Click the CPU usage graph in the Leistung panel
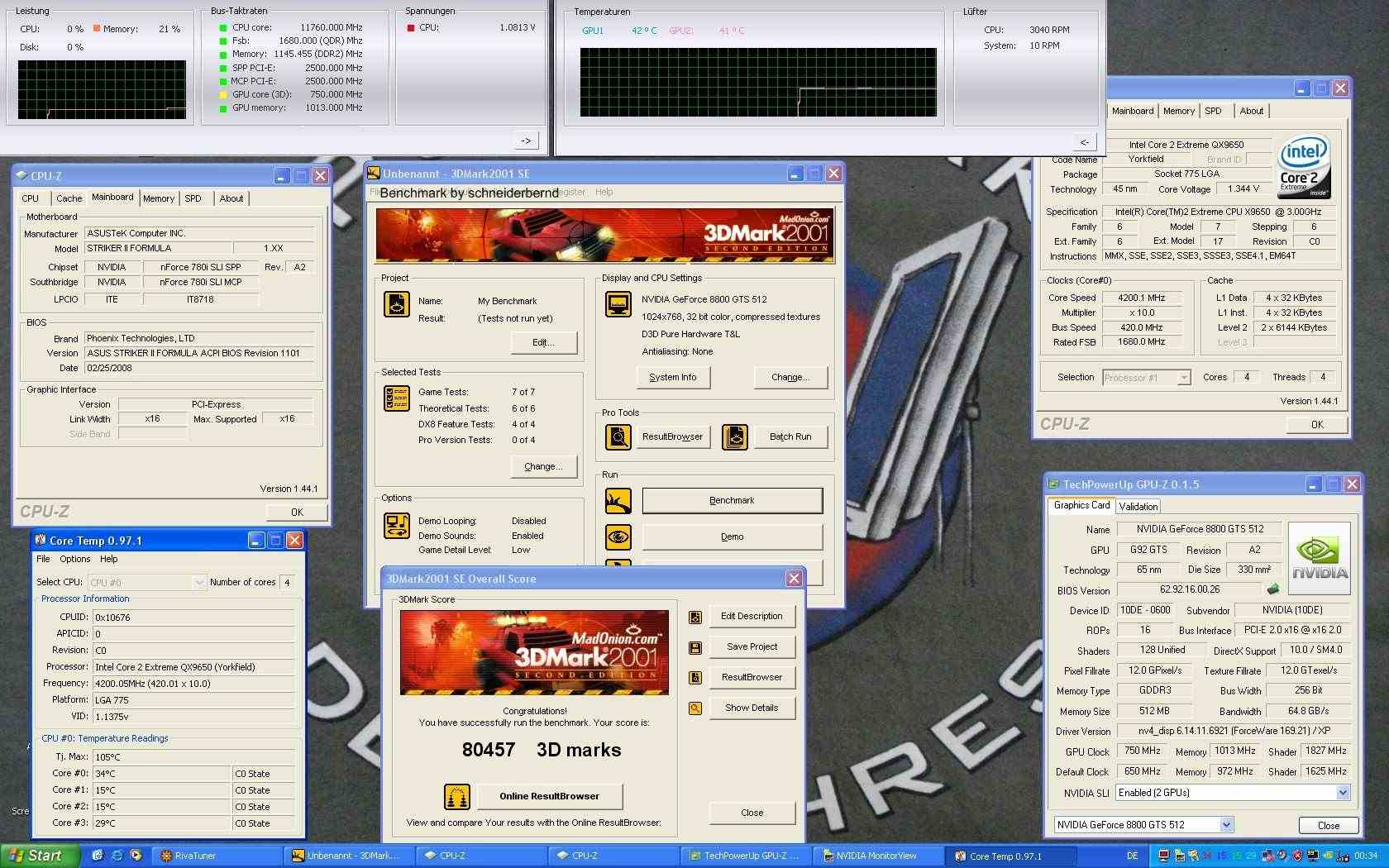The image size is (1389, 868). [102, 90]
